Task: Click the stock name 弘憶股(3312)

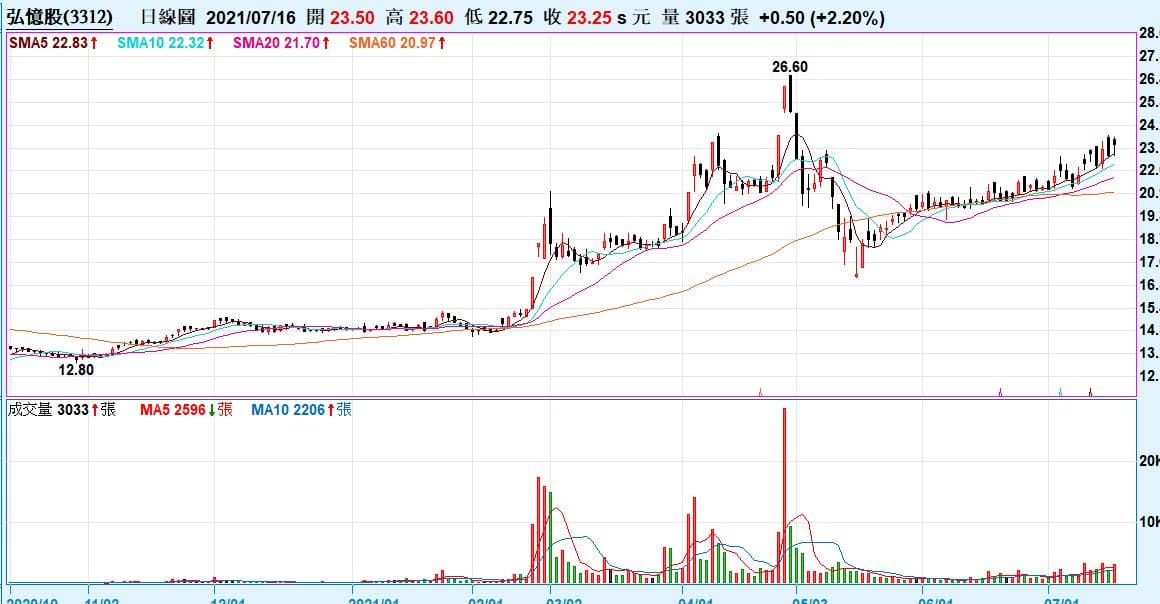Action: [x=60, y=16]
